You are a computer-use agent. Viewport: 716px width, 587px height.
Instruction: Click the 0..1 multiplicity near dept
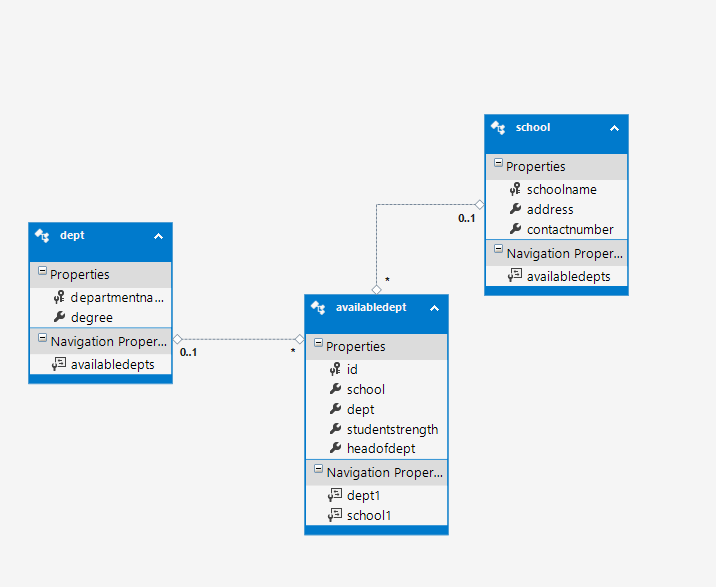point(188,352)
